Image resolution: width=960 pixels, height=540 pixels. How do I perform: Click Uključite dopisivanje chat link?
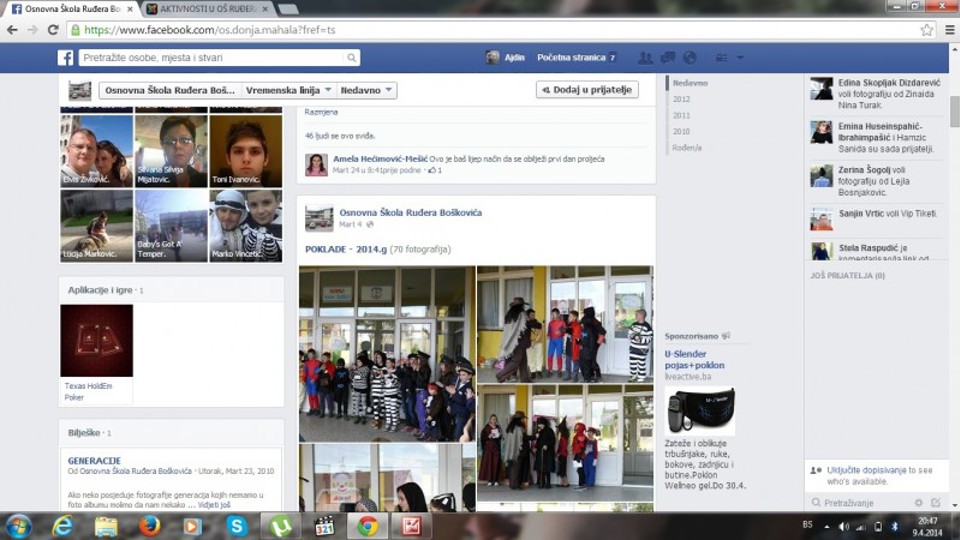pos(866,470)
